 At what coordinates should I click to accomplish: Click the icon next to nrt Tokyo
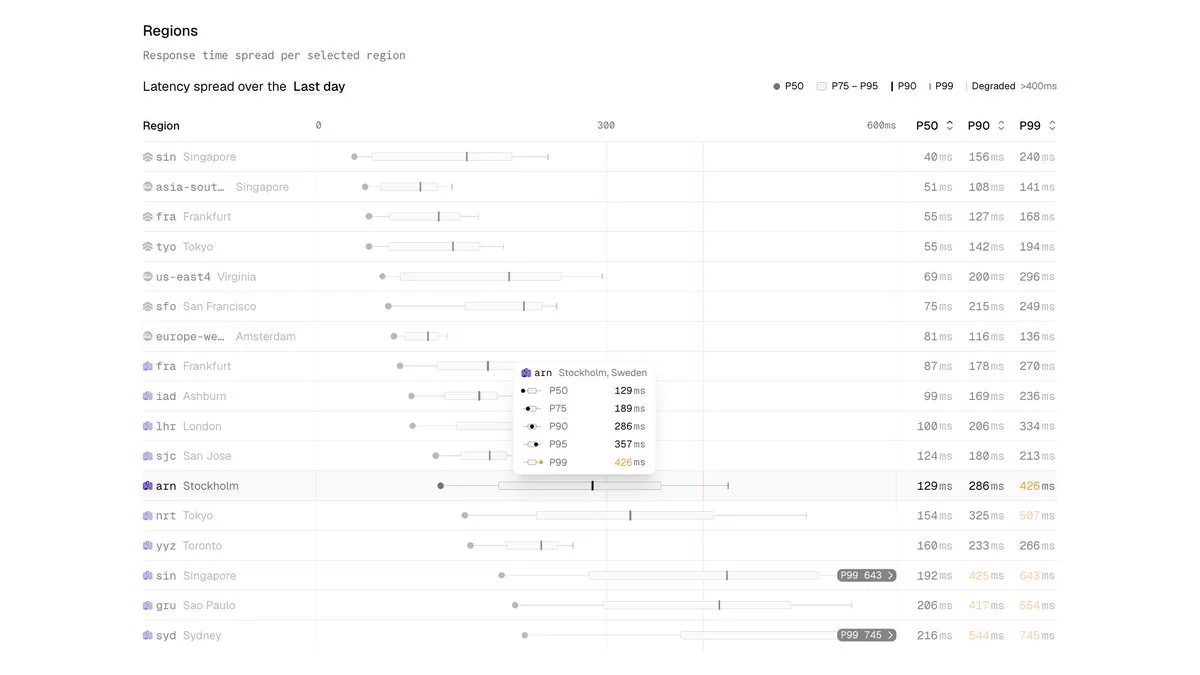(148, 516)
